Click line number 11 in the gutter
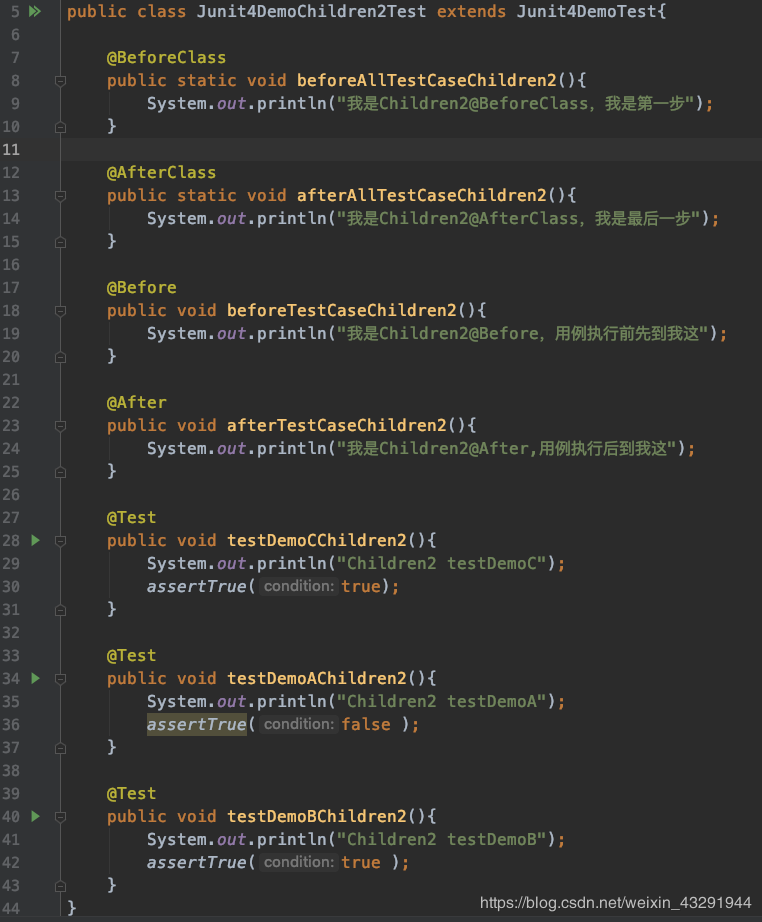The image size is (762, 922). (x=11, y=150)
